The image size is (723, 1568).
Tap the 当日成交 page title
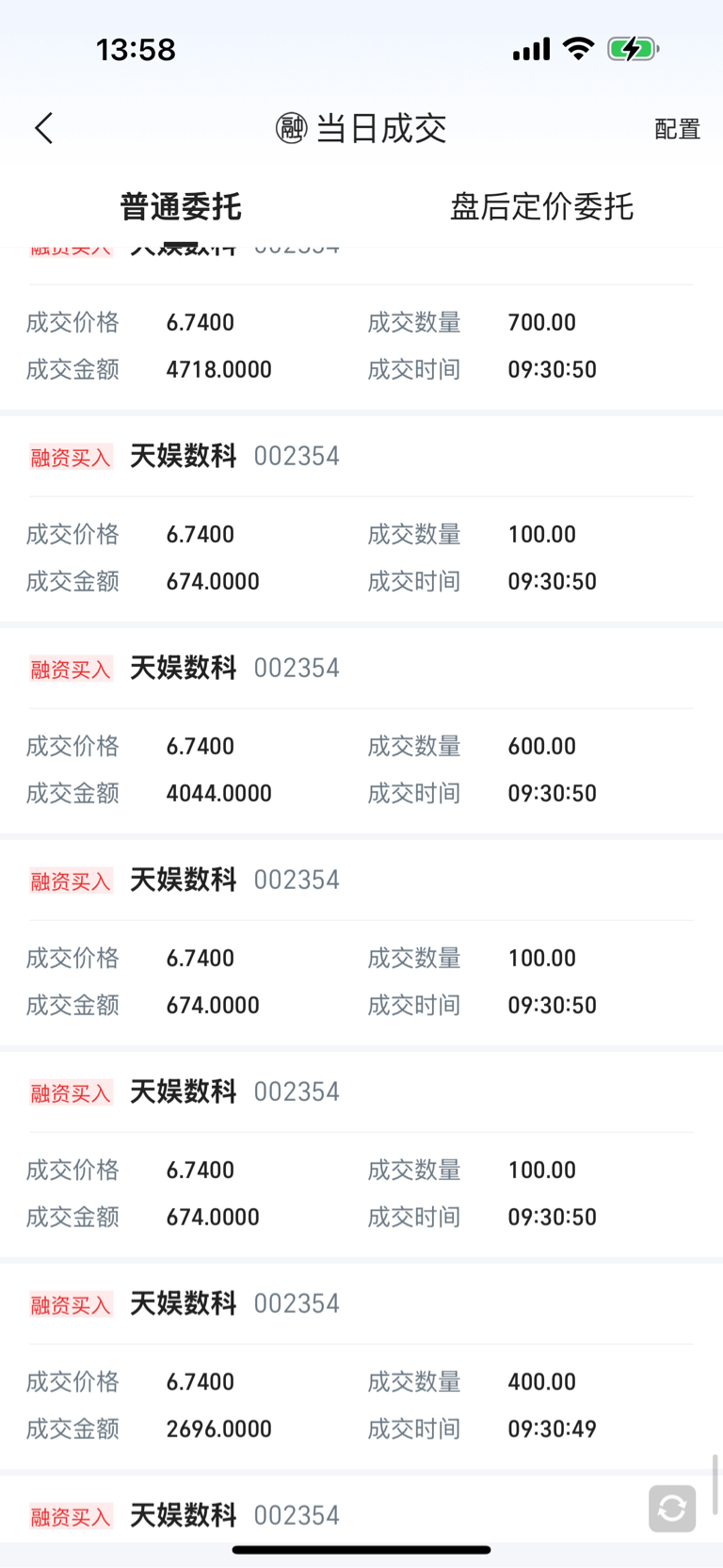click(x=380, y=128)
